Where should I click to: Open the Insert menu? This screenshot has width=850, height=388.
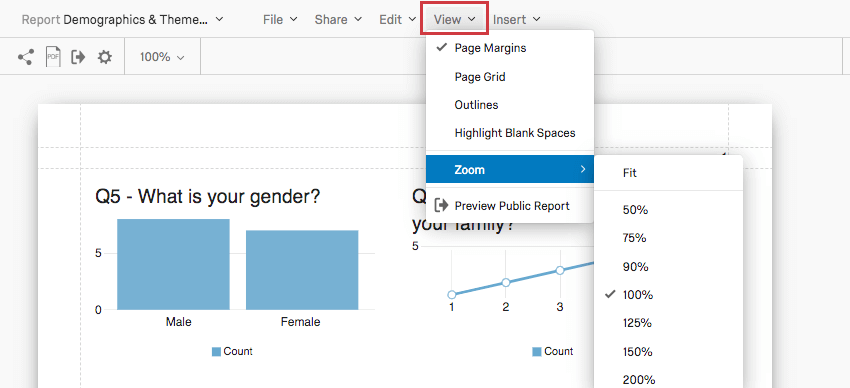(x=517, y=20)
